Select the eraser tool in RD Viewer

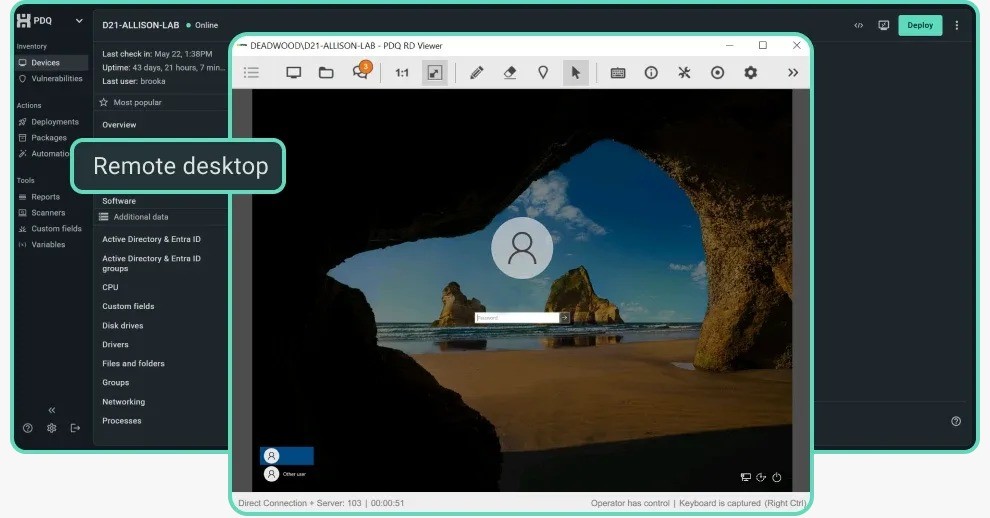510,73
